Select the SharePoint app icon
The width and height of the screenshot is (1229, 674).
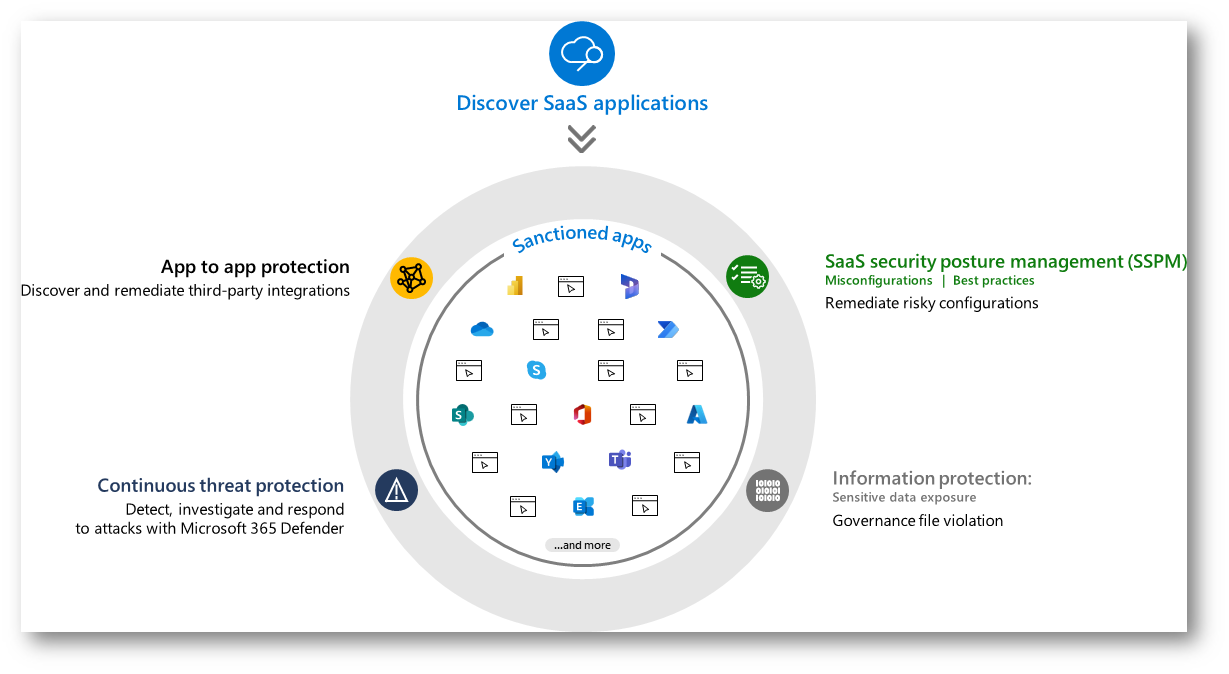click(x=462, y=414)
